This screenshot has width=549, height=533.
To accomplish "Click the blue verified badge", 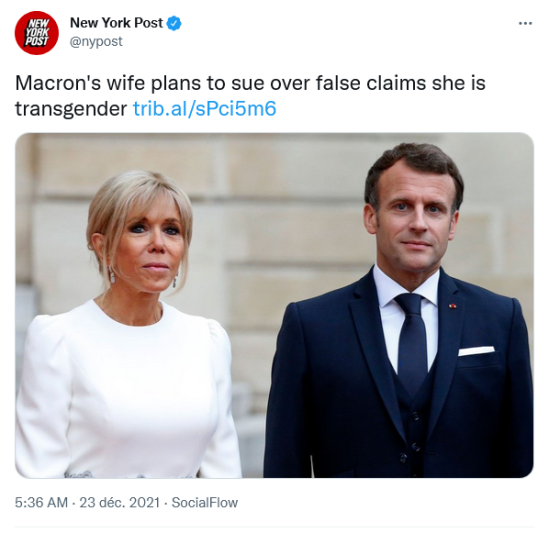I will pos(174,23).
